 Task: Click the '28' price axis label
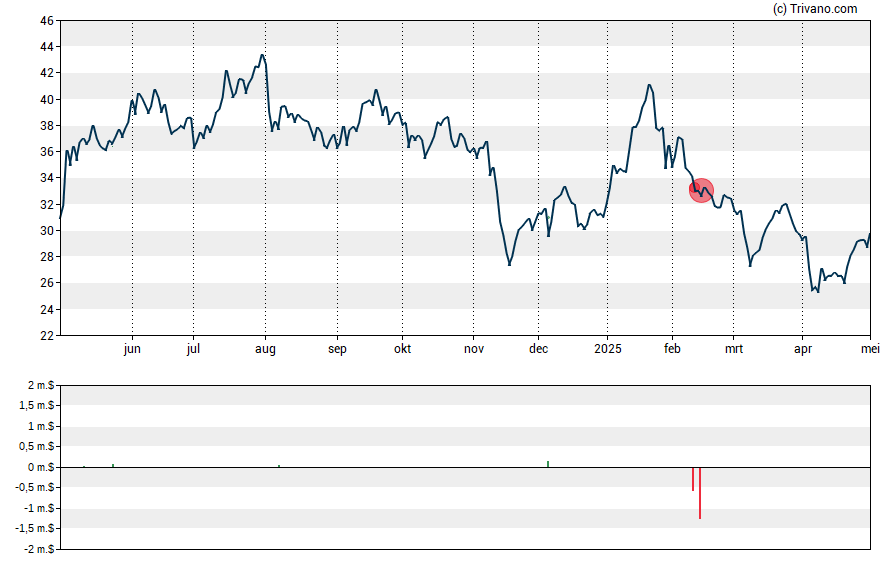[x=47, y=257]
